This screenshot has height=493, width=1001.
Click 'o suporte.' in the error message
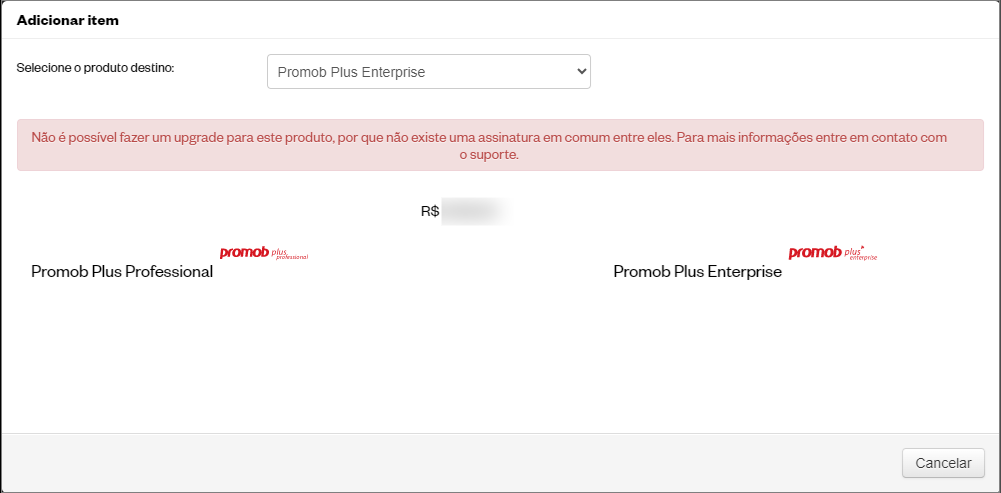click(489, 155)
